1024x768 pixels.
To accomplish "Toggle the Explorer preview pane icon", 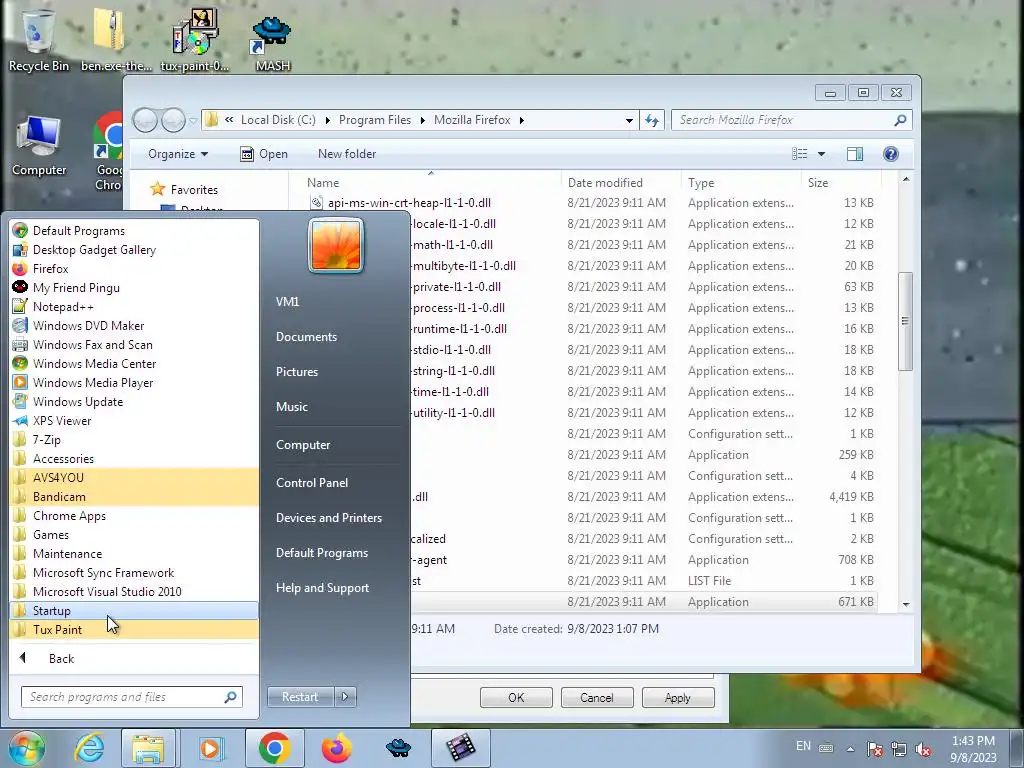I will [x=855, y=153].
